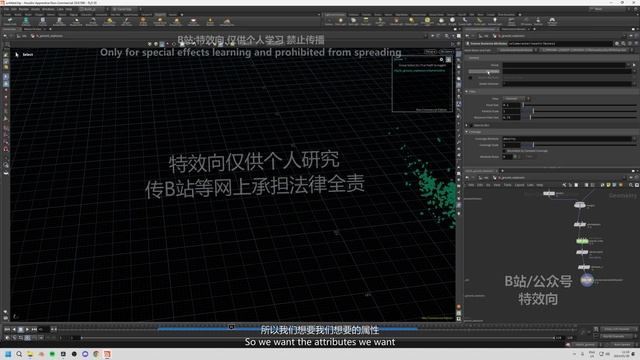Expand the Sample in SDF section
The image size is (640, 360).
pos(467,125)
